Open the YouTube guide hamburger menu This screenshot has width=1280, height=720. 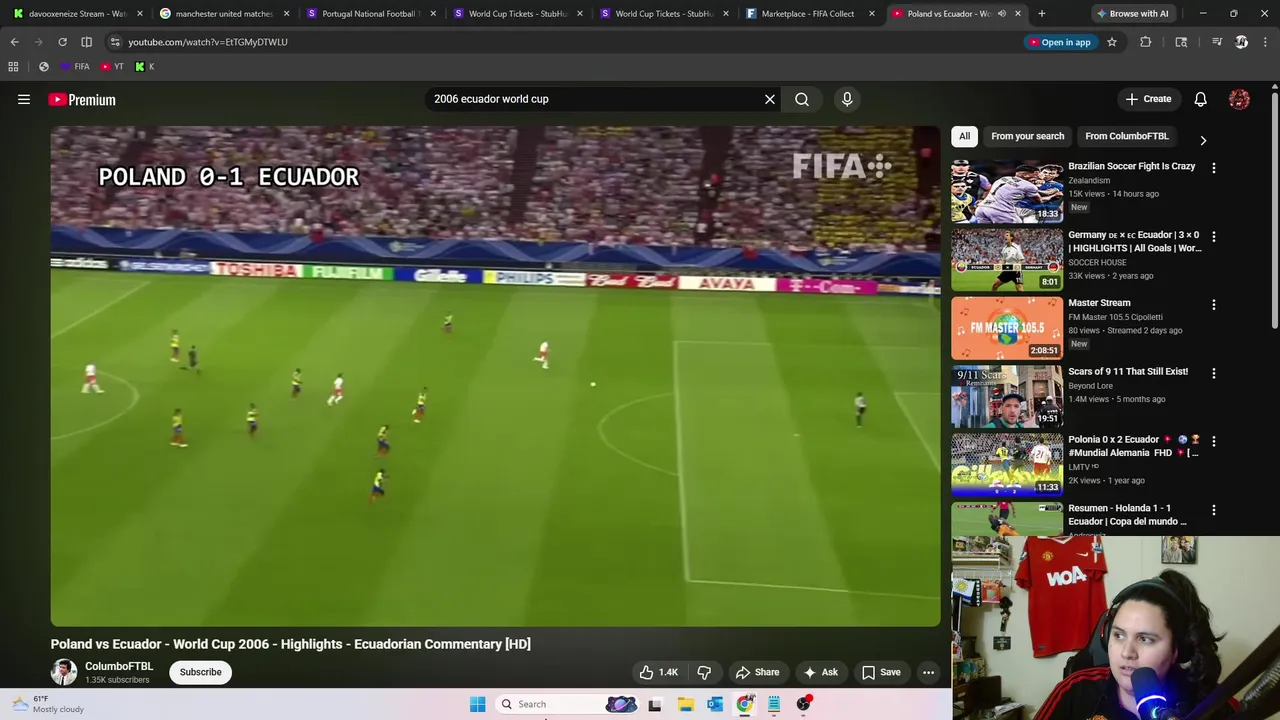coord(24,99)
